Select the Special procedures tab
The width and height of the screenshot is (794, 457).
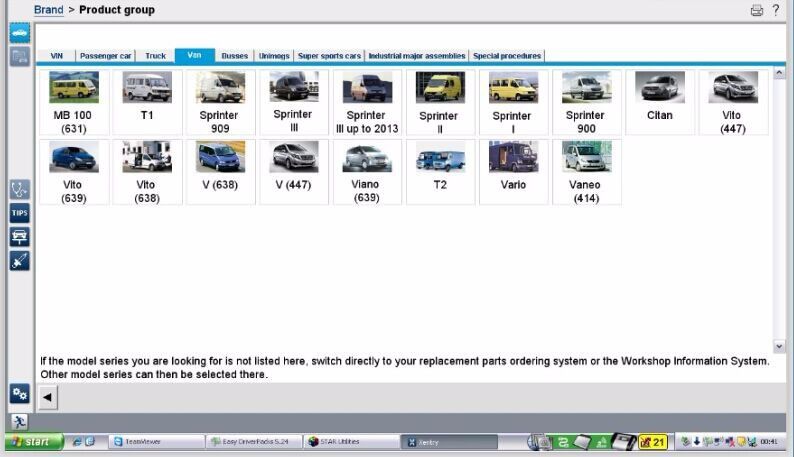tap(507, 56)
